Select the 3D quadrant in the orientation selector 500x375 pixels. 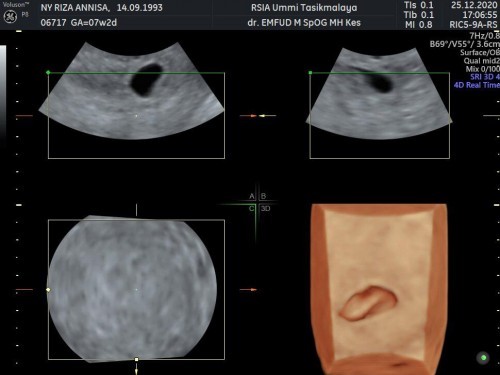pyautogui.click(x=265, y=209)
